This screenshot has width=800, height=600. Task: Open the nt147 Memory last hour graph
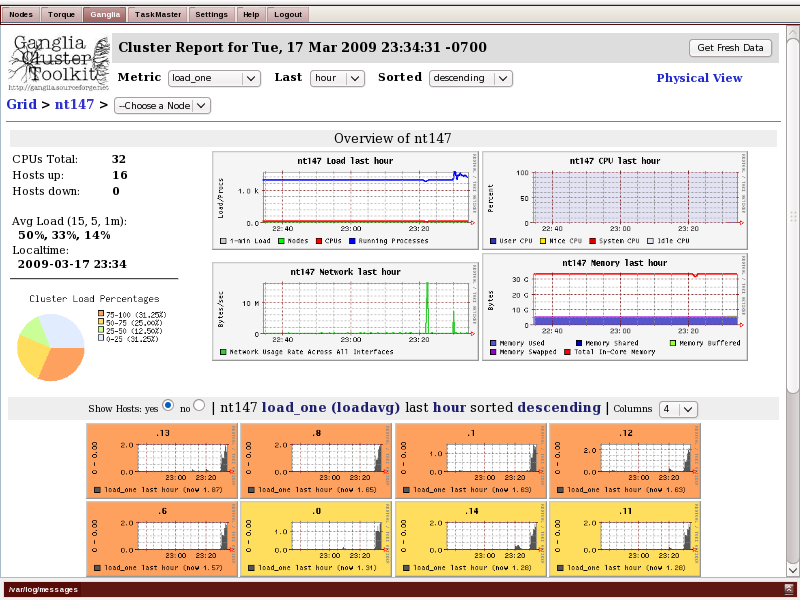click(615, 307)
